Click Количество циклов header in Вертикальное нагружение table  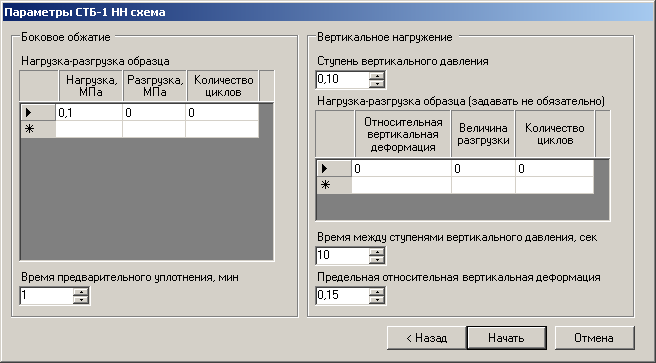[x=555, y=134]
